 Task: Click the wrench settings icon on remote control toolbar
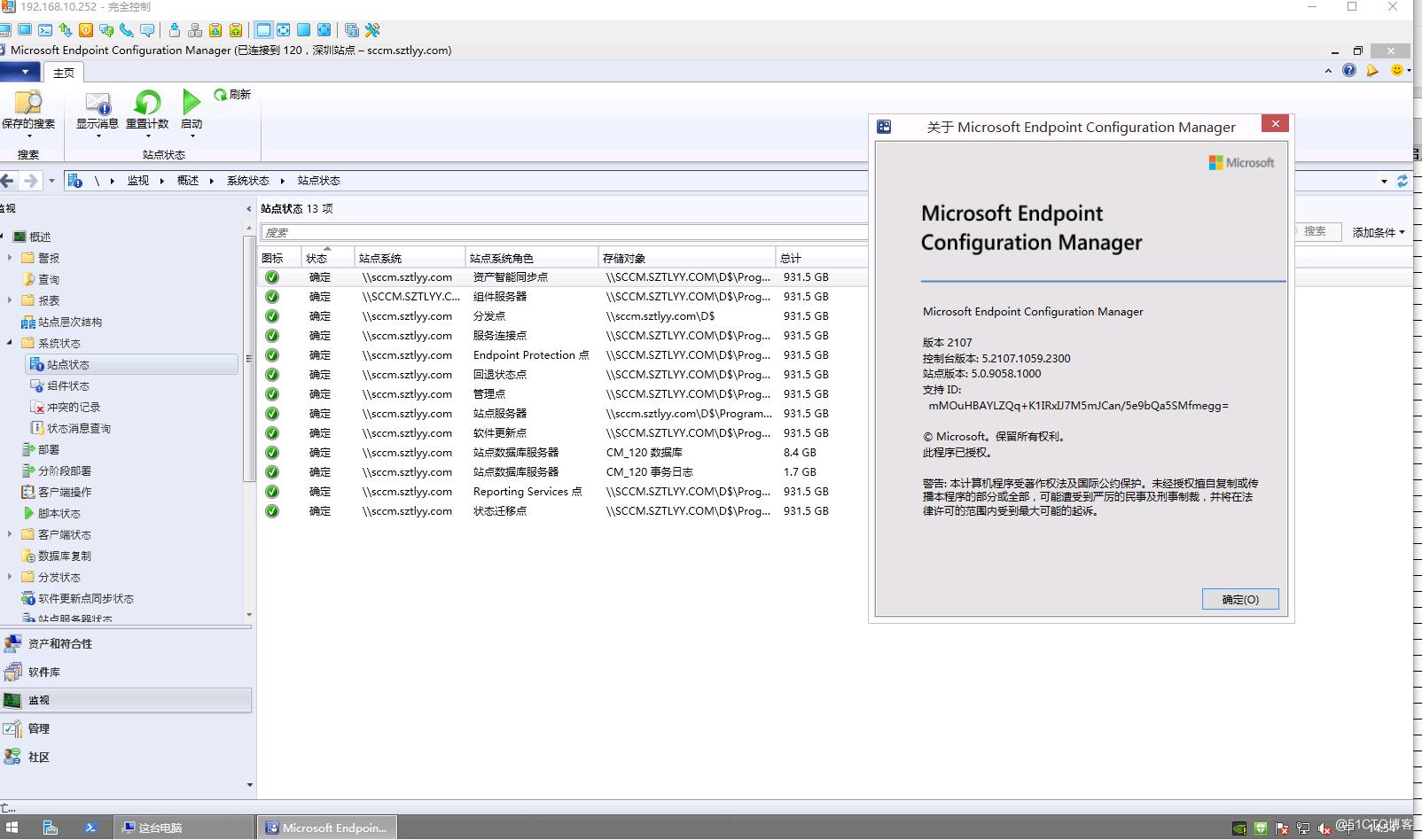pos(373,29)
